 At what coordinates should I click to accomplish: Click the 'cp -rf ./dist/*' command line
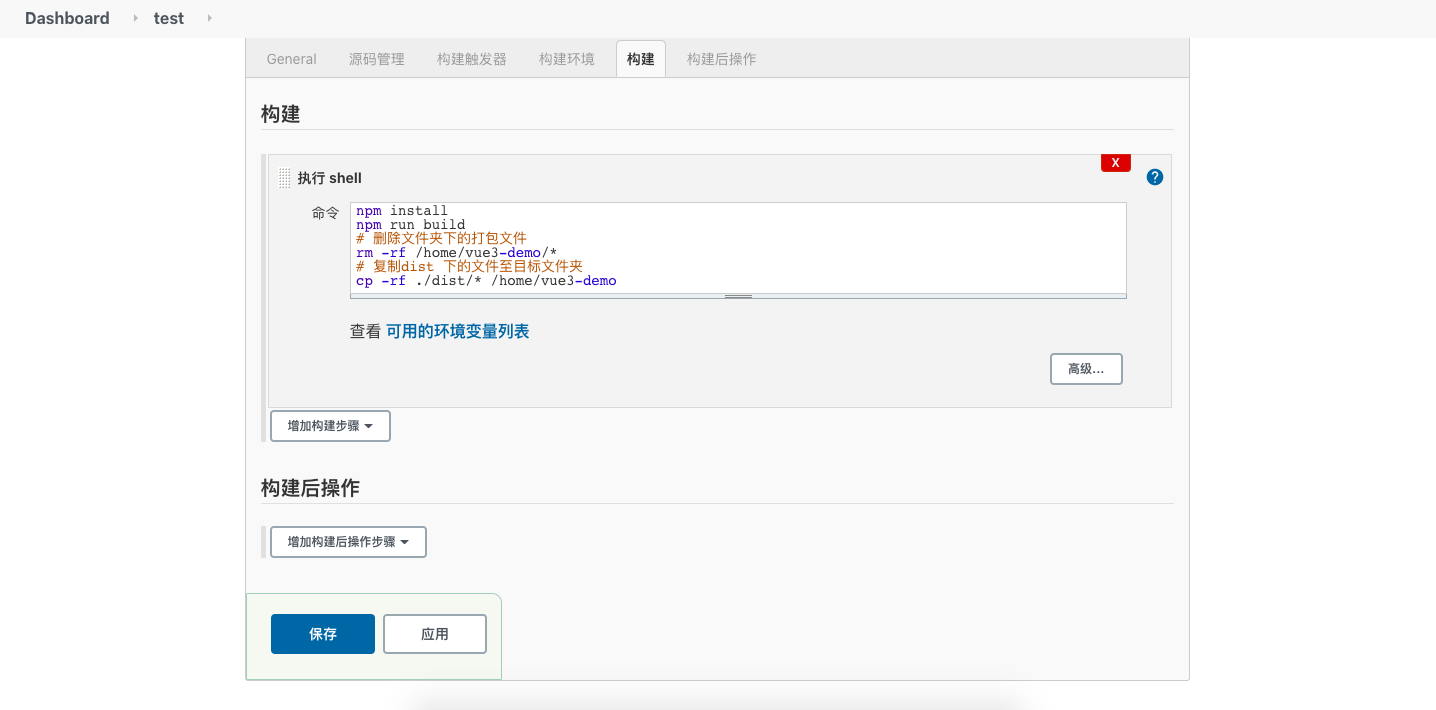click(x=486, y=281)
